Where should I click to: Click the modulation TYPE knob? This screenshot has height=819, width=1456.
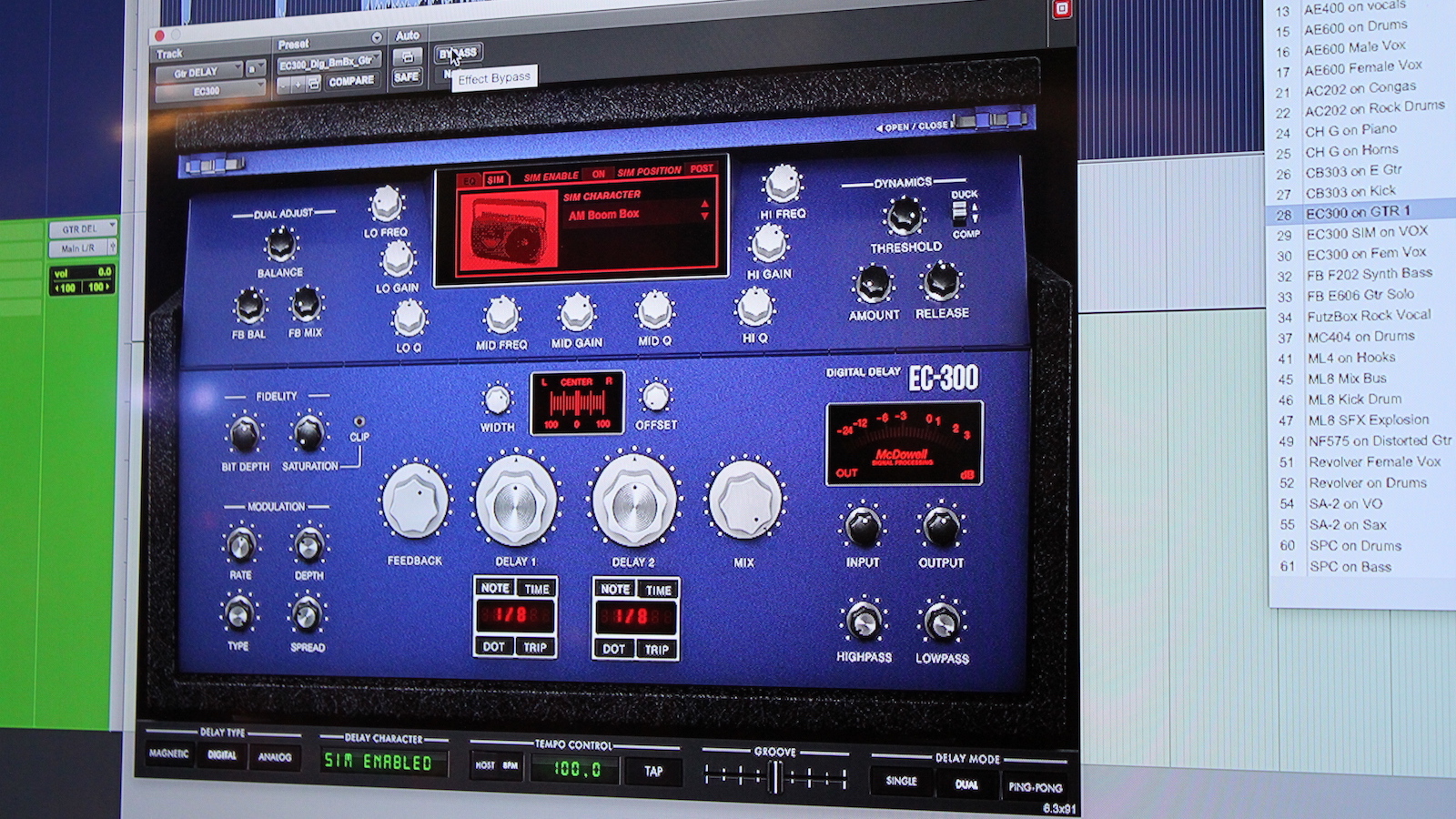pyautogui.click(x=238, y=615)
